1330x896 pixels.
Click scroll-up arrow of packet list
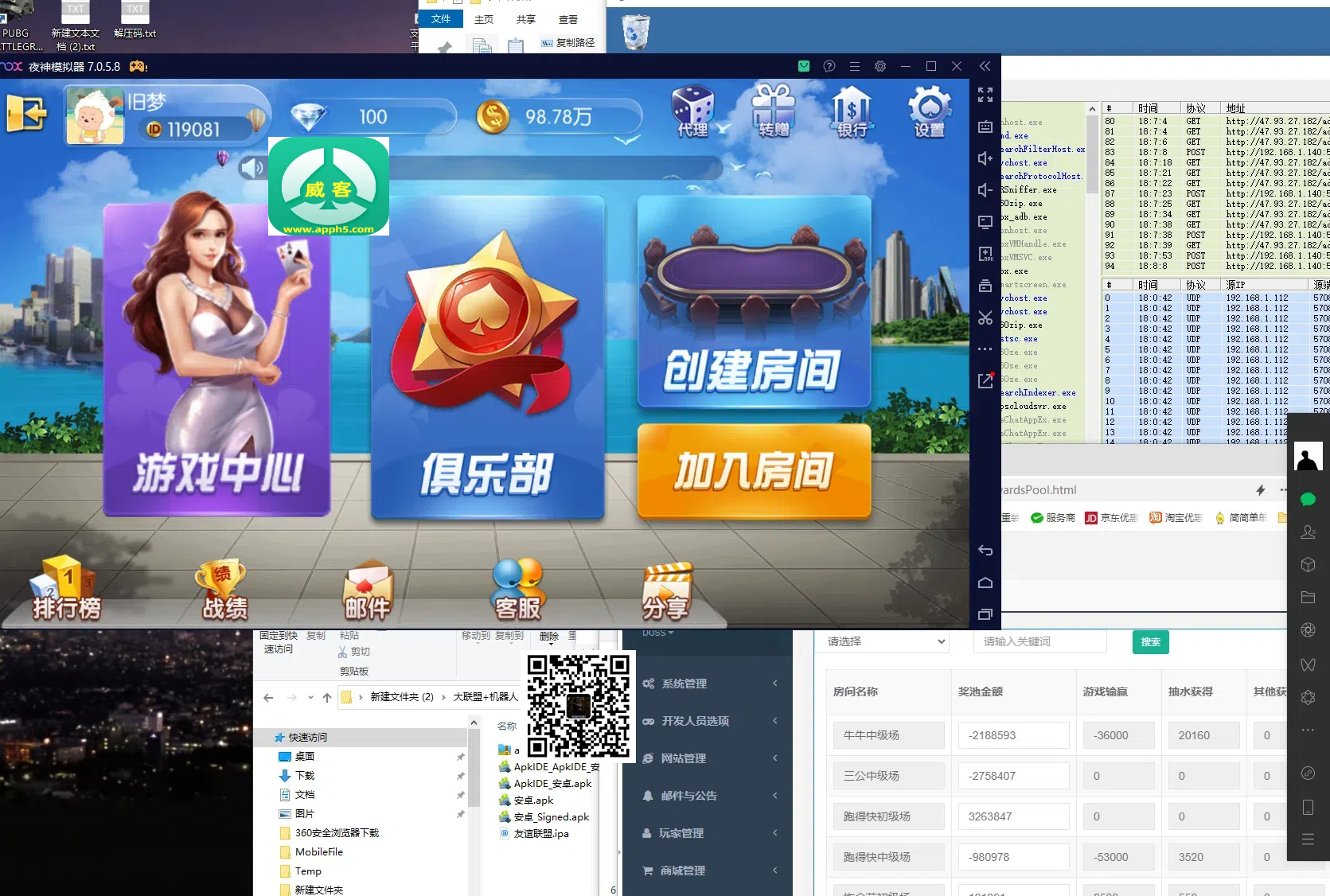coord(1092,109)
